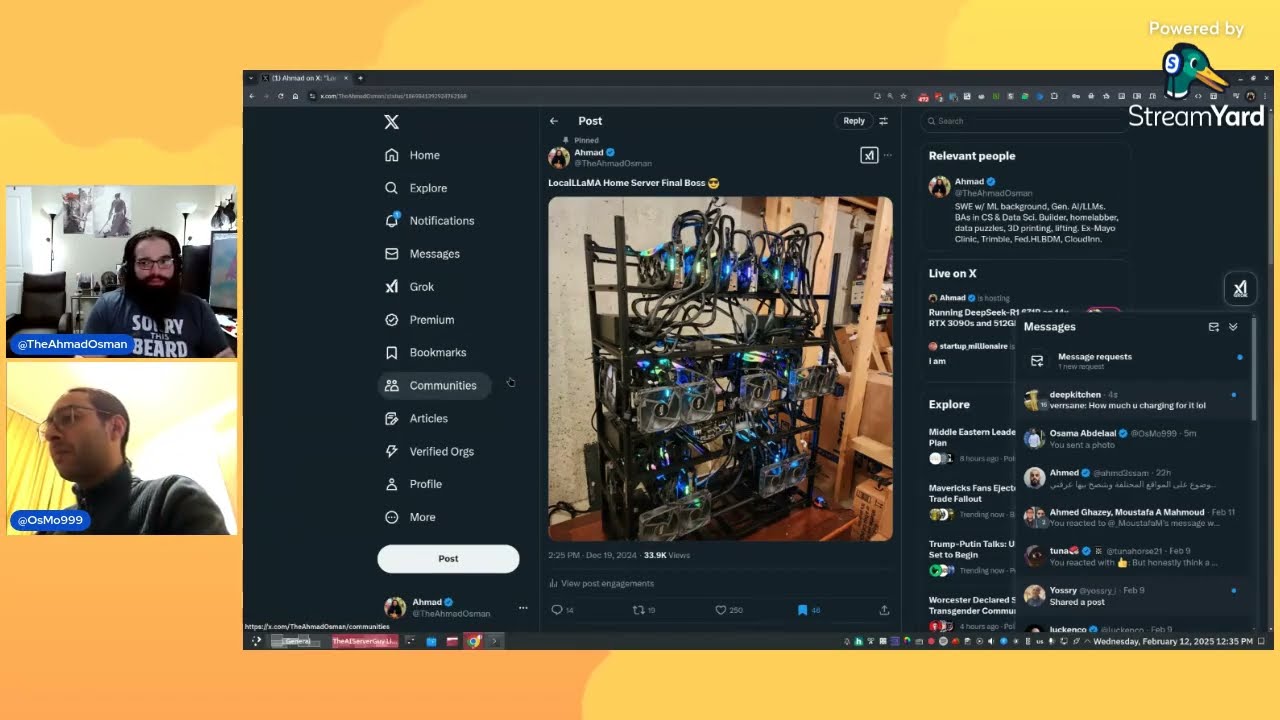
Task: Open the tab search dropdown arrow
Action: 251,78
